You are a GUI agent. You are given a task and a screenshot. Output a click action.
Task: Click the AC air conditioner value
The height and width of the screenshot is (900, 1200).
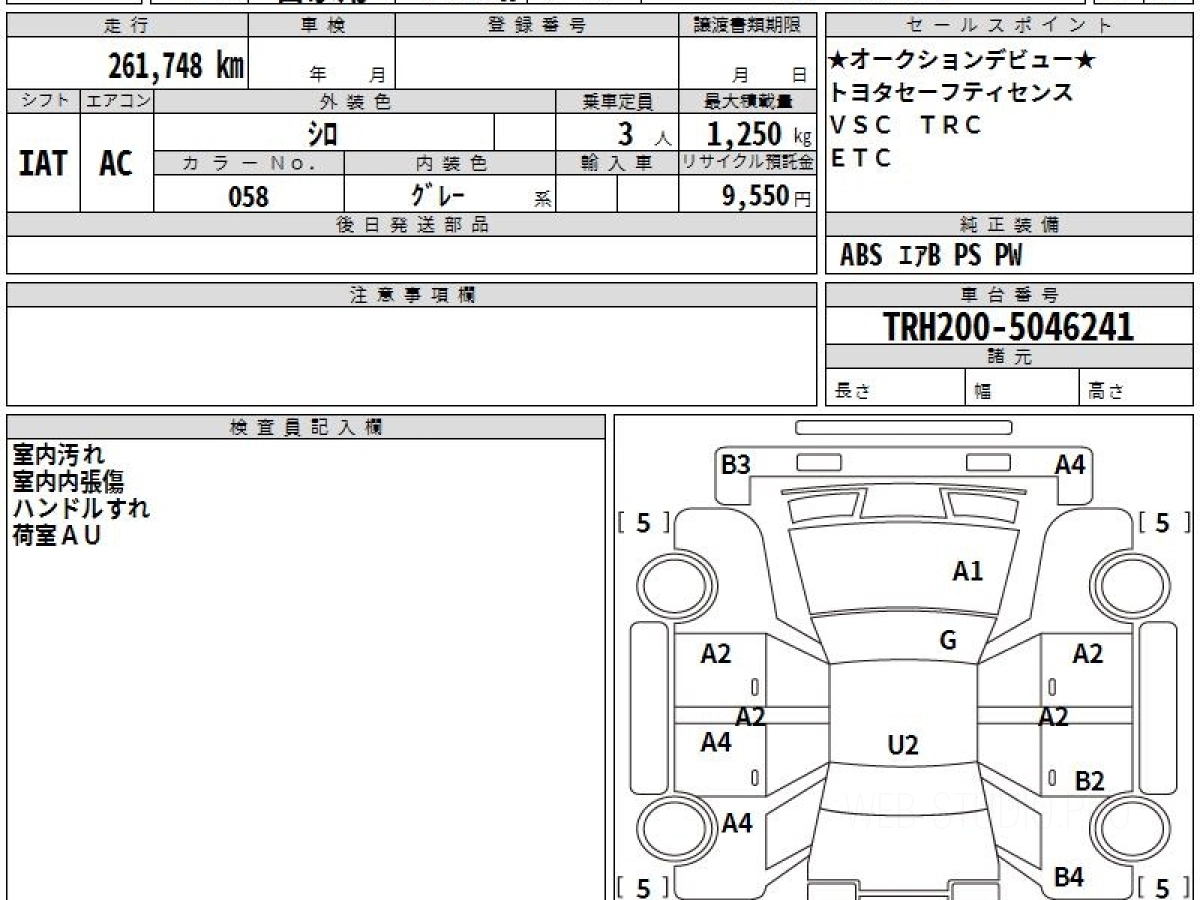click(x=116, y=163)
